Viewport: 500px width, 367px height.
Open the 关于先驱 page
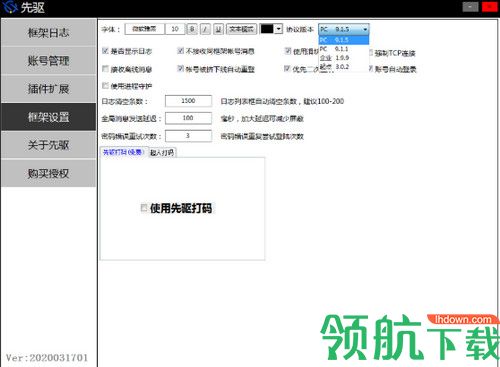point(49,145)
